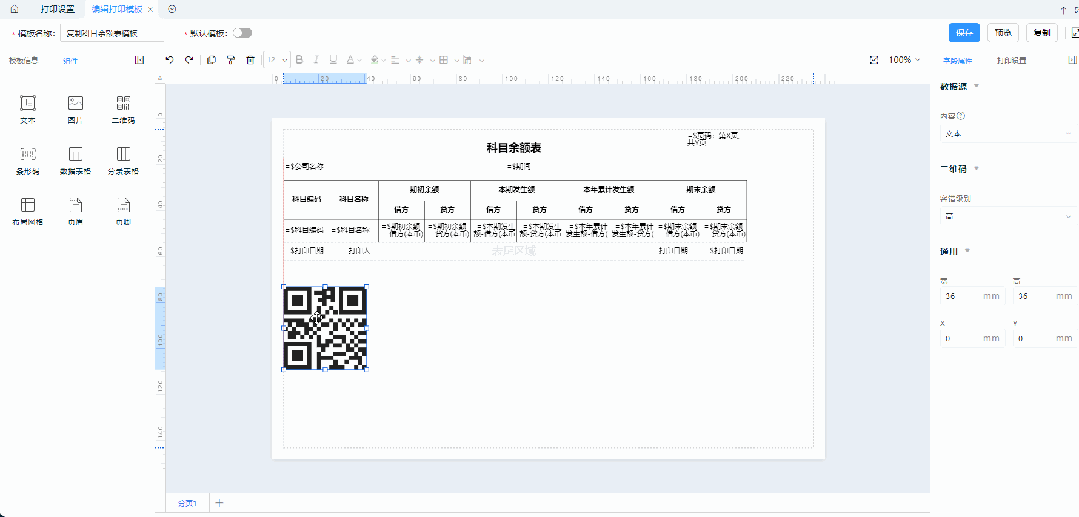Click the delete trash icon in toolbar

[249, 60]
